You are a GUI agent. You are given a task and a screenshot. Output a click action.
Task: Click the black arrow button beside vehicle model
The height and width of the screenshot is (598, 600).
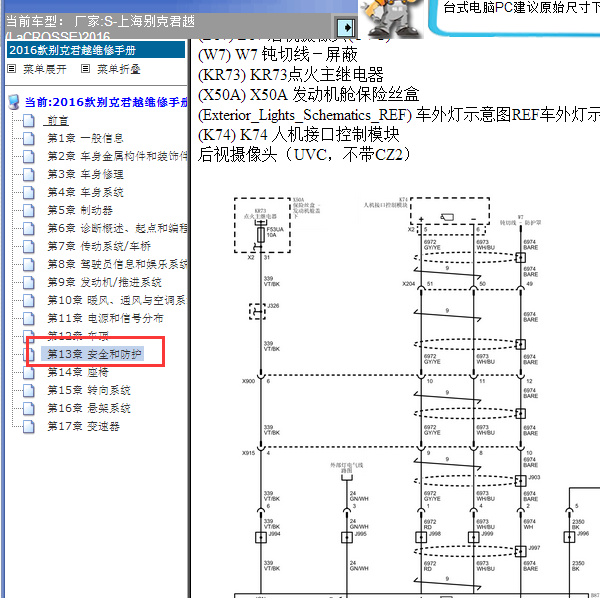pyautogui.click(x=346, y=28)
